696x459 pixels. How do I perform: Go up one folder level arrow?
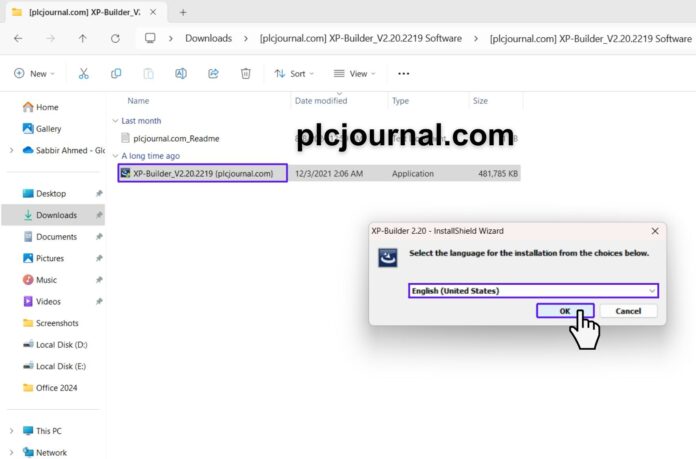click(x=83, y=39)
